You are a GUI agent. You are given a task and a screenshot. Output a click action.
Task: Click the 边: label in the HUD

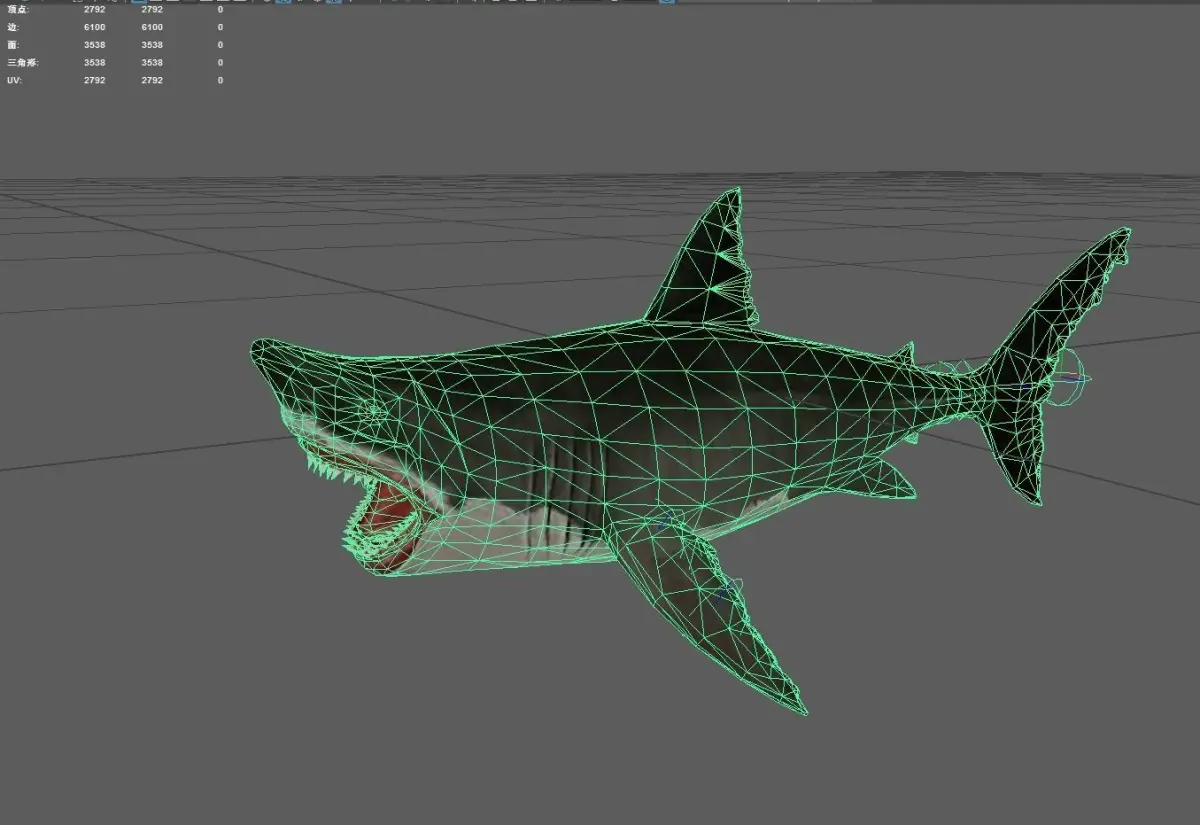click(x=12, y=27)
